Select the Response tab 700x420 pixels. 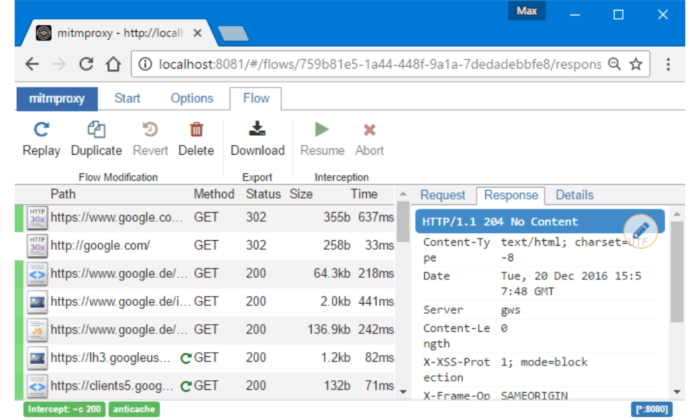[511, 195]
